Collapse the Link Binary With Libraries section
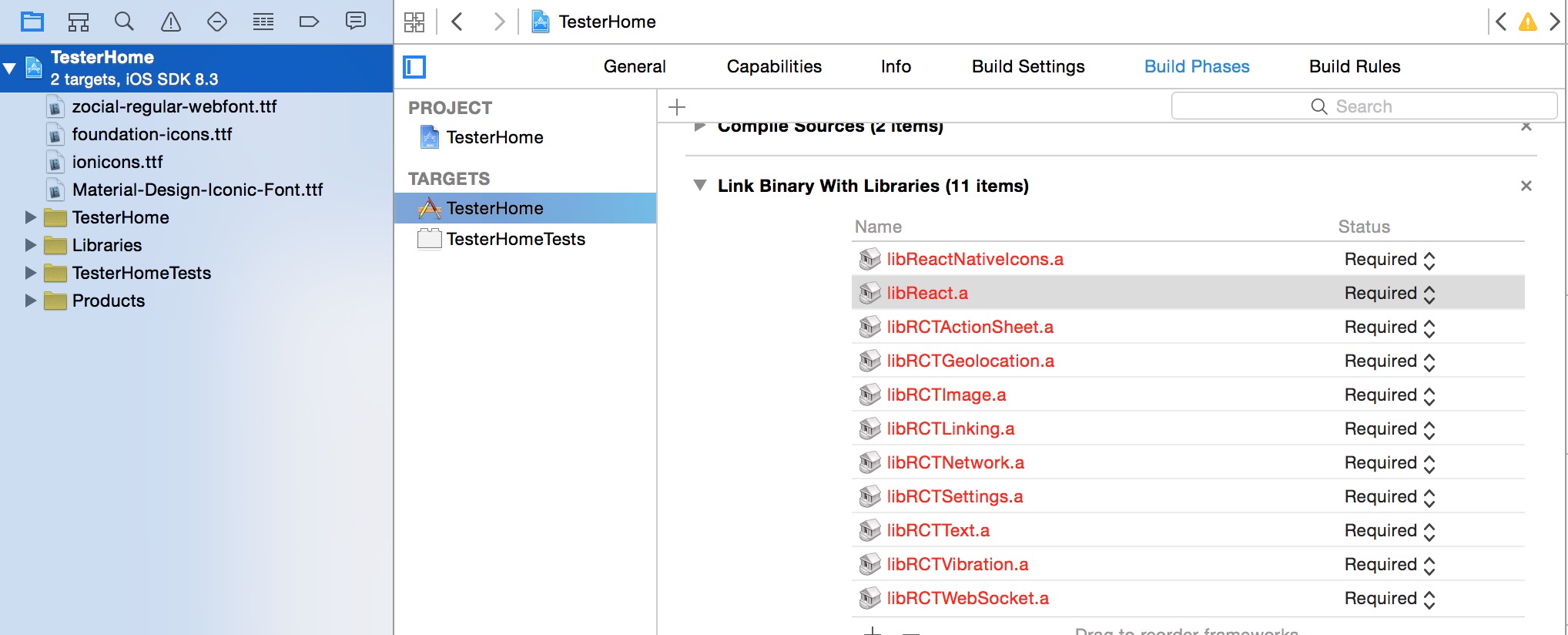The width and height of the screenshot is (1568, 635). click(700, 186)
